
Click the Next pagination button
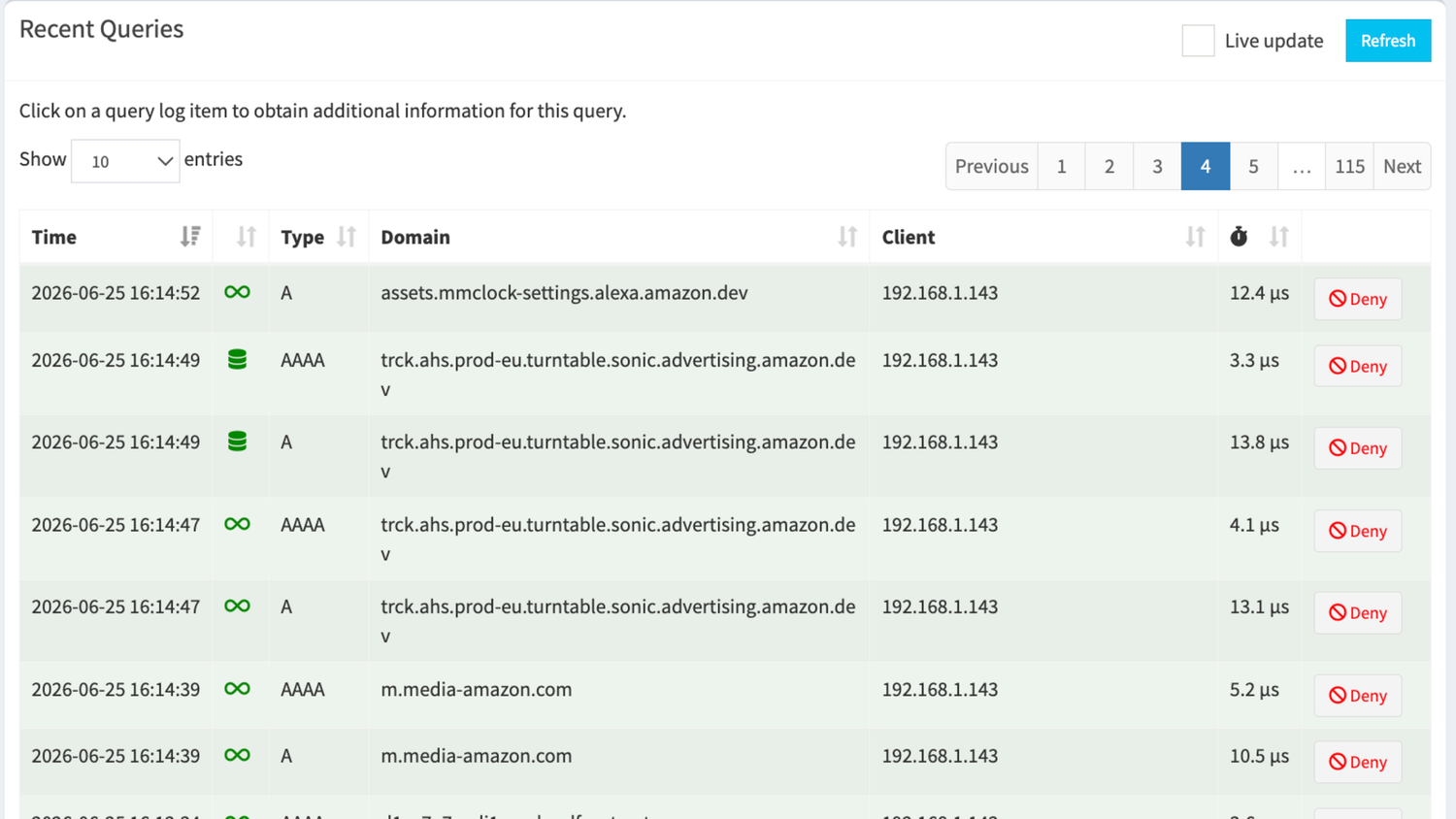(x=1402, y=166)
